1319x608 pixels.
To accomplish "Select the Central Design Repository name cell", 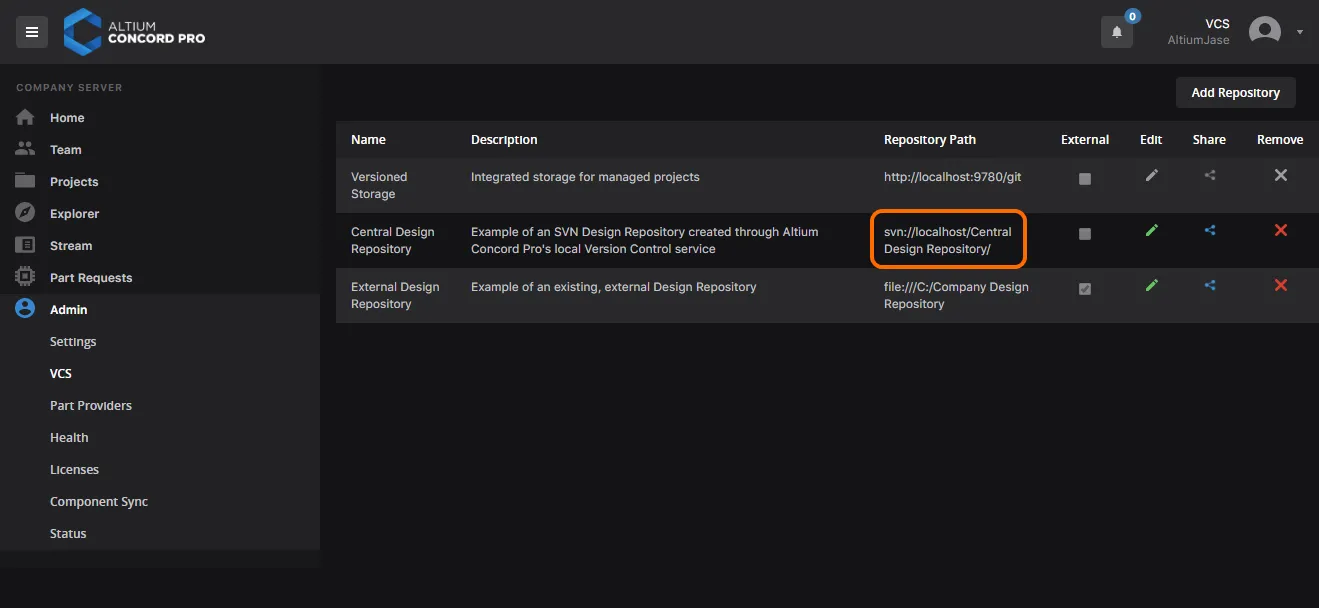I will tap(393, 240).
